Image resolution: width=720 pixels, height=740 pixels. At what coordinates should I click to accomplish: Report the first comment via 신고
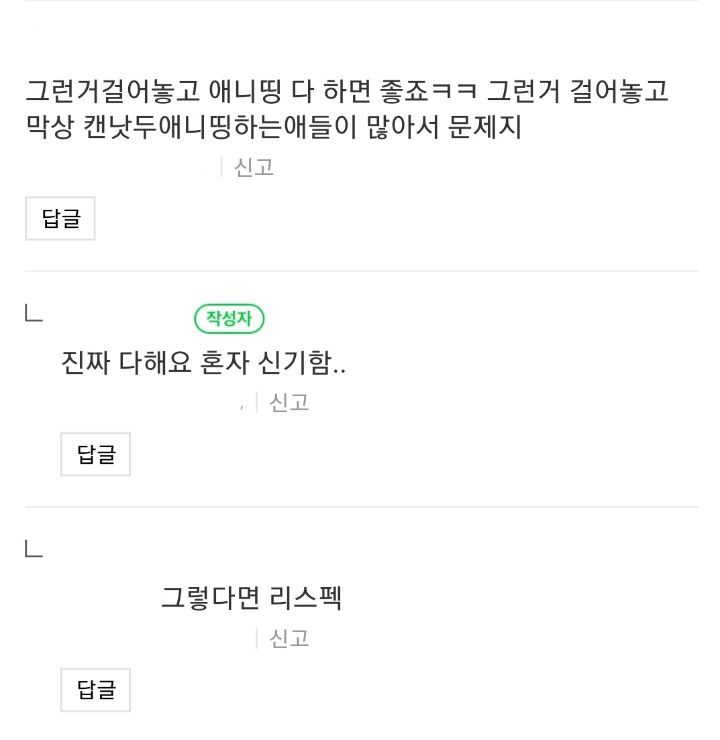point(254,167)
